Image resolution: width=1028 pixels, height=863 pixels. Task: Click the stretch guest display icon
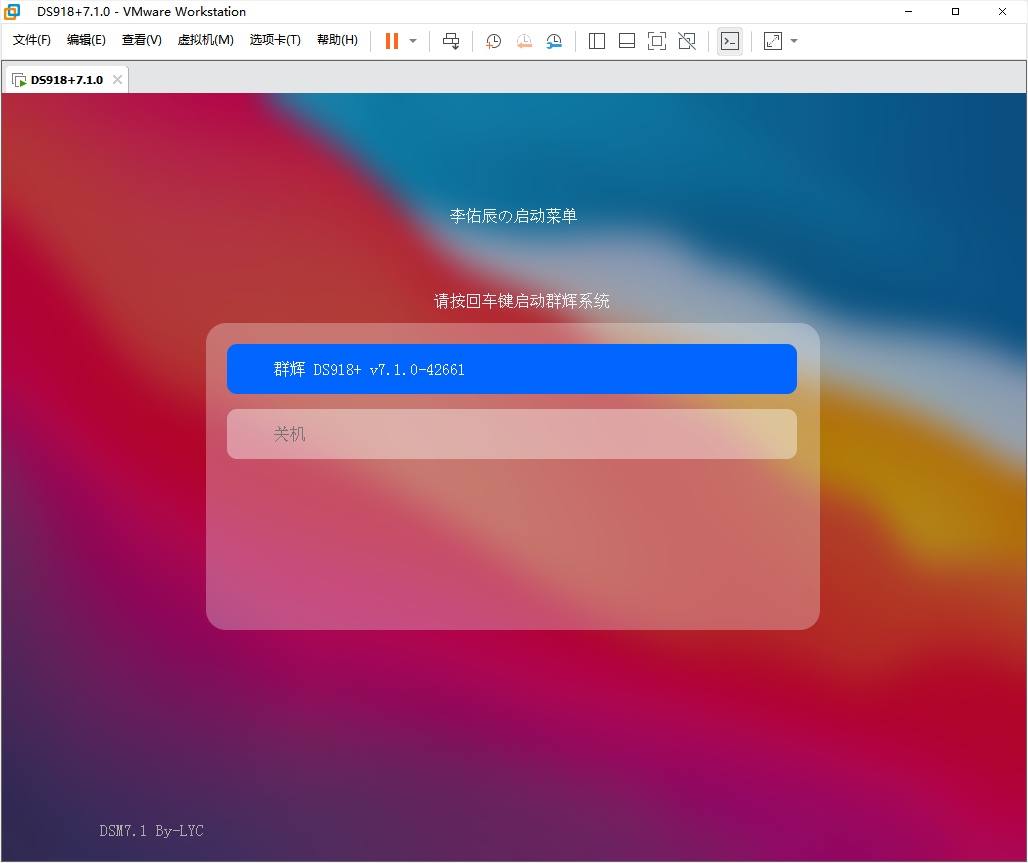773,41
